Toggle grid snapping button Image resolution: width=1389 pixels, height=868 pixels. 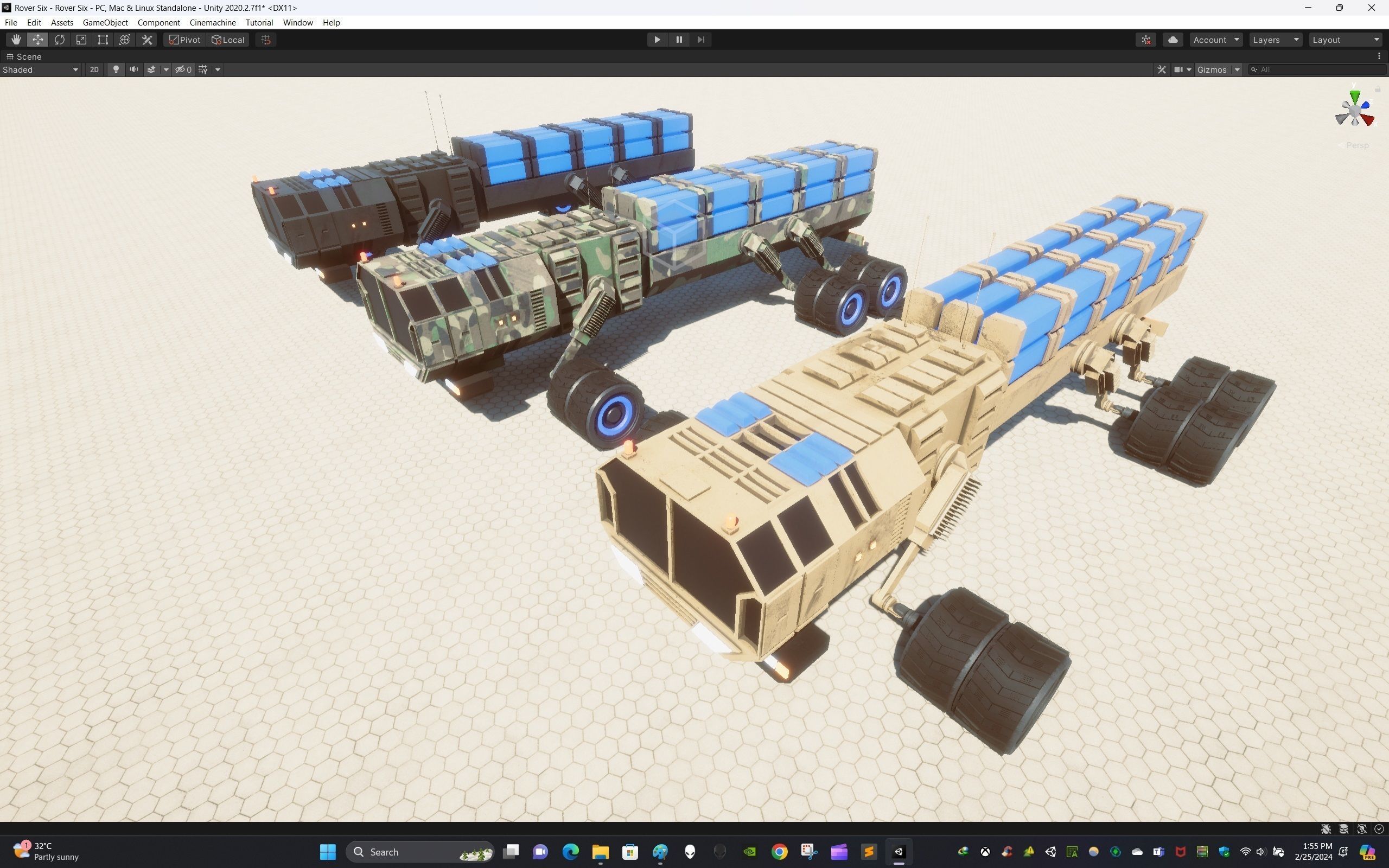point(266,40)
